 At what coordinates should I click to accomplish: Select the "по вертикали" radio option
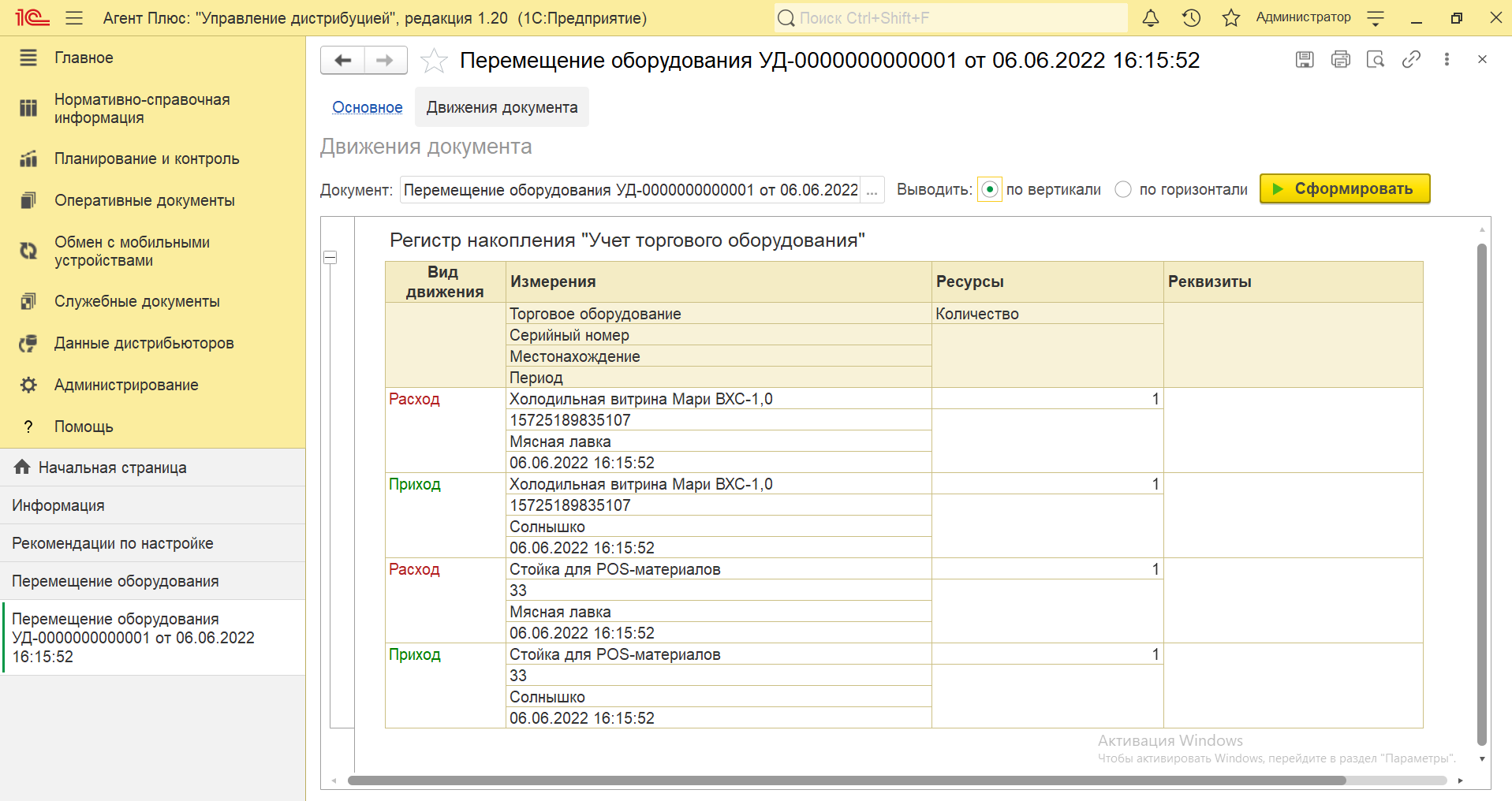pyautogui.click(x=990, y=189)
